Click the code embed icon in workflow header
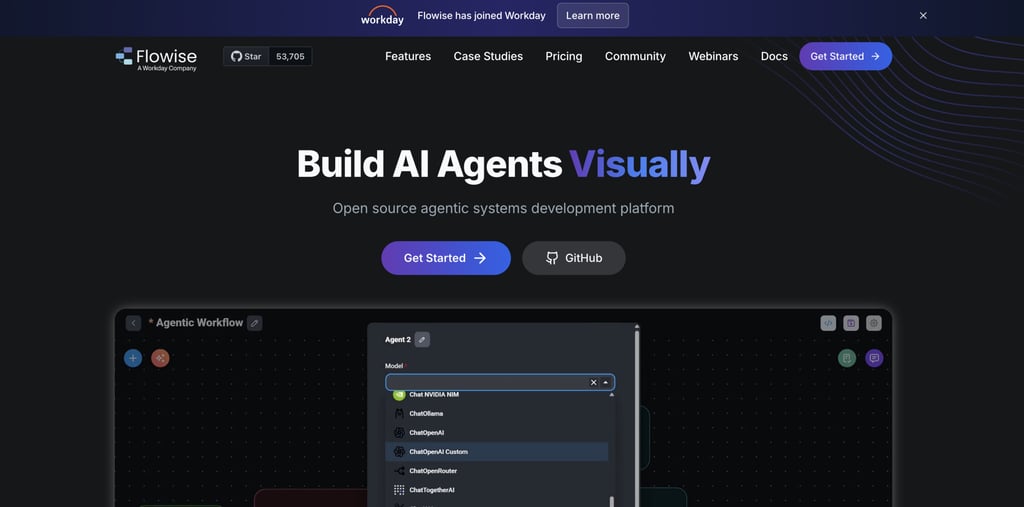The height and width of the screenshot is (507, 1024). (828, 323)
